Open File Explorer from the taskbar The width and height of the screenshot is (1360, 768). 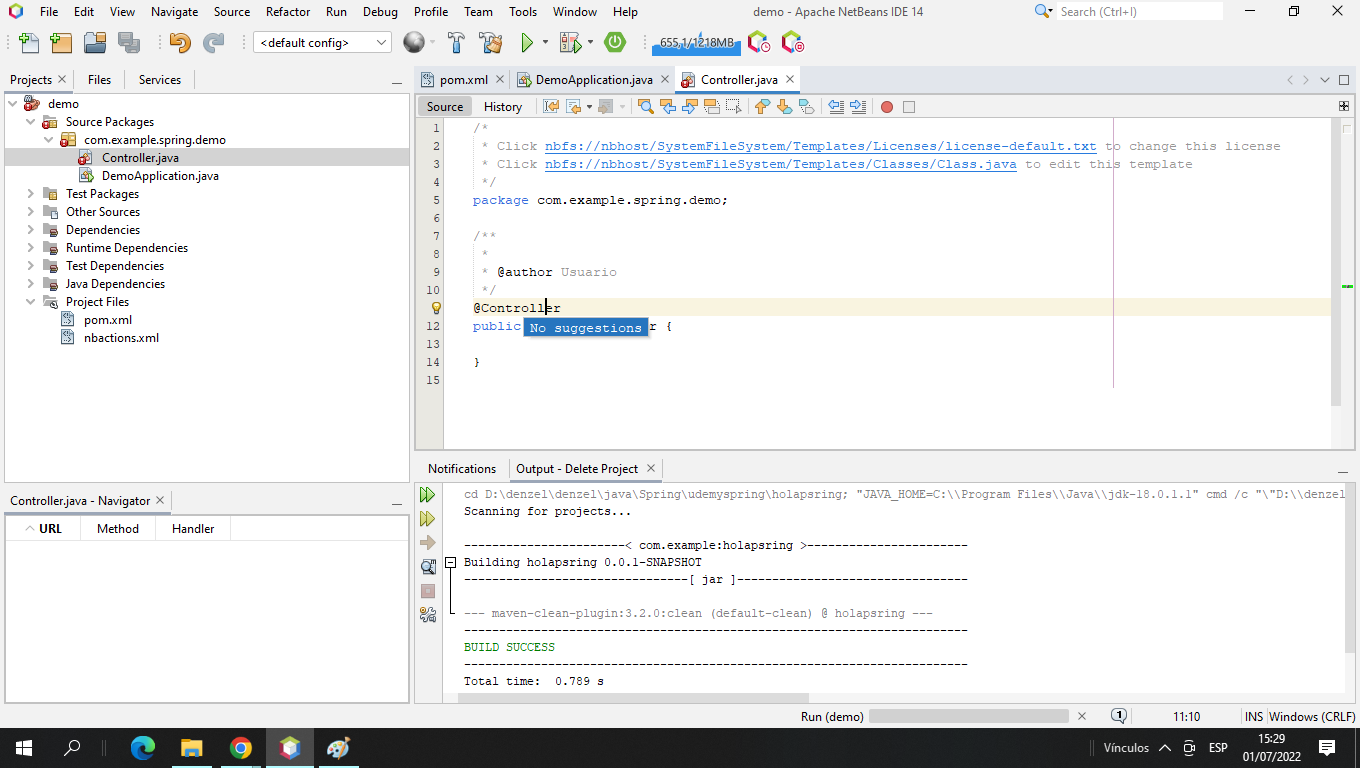192,747
